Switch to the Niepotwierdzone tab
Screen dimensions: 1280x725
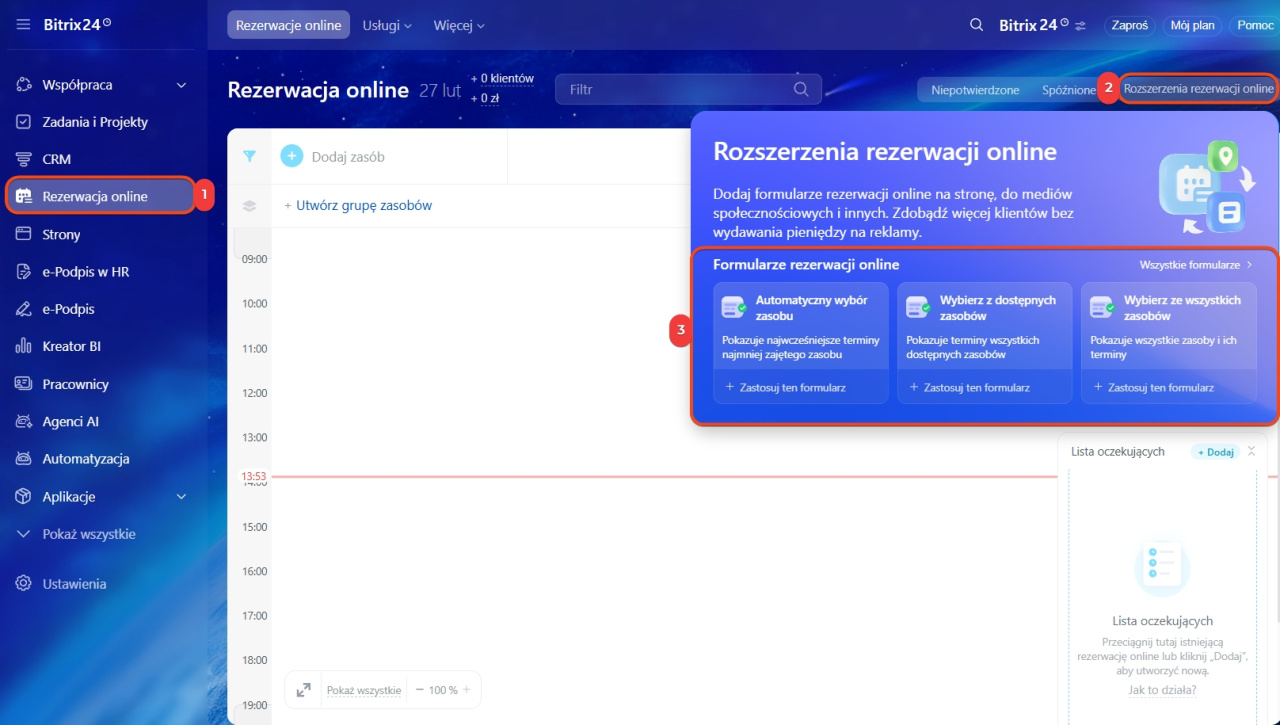[x=974, y=90]
